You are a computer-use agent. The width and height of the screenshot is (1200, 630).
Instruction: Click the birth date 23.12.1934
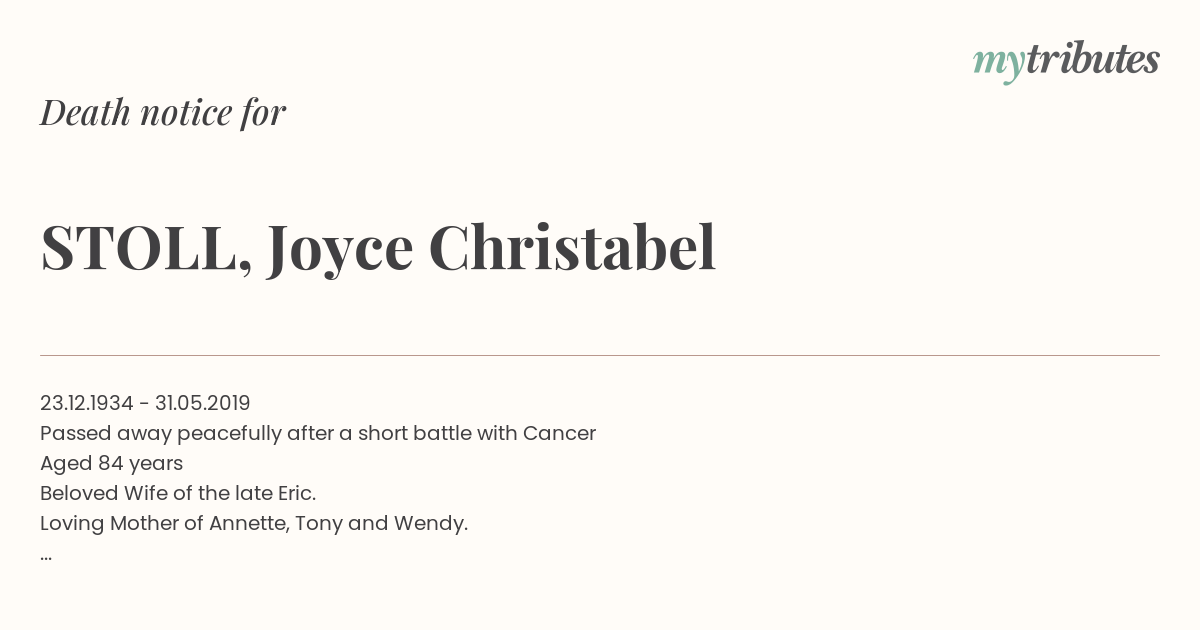point(87,403)
